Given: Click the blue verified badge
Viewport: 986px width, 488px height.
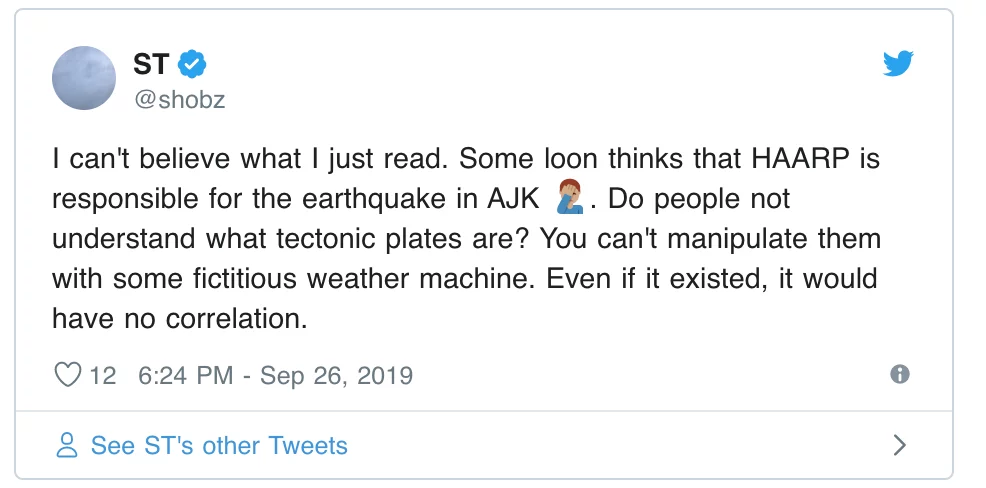Looking at the screenshot, I should pos(192,64).
